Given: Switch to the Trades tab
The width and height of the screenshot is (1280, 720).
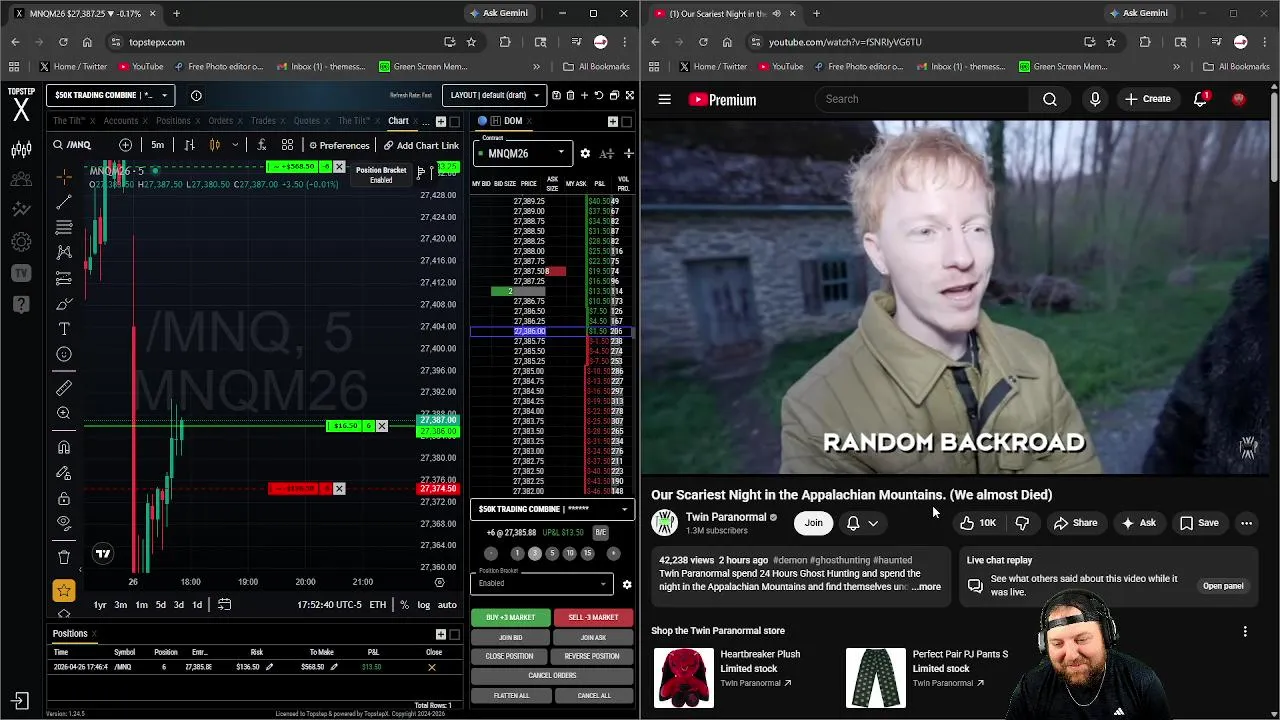Looking at the screenshot, I should point(263,120).
